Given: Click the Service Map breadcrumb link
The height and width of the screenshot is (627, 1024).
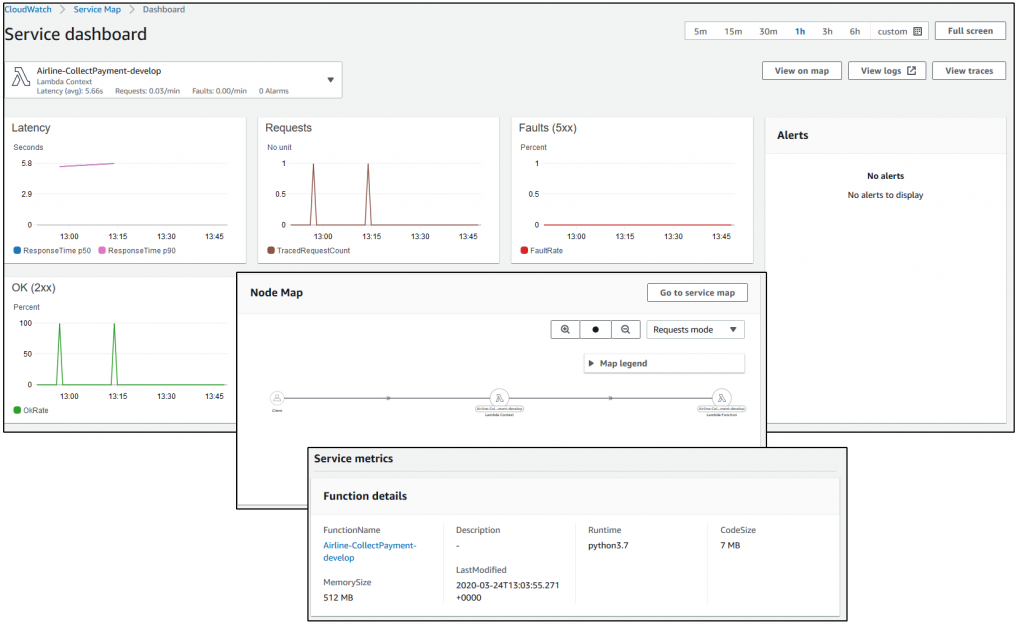Looking at the screenshot, I should coord(97,9).
